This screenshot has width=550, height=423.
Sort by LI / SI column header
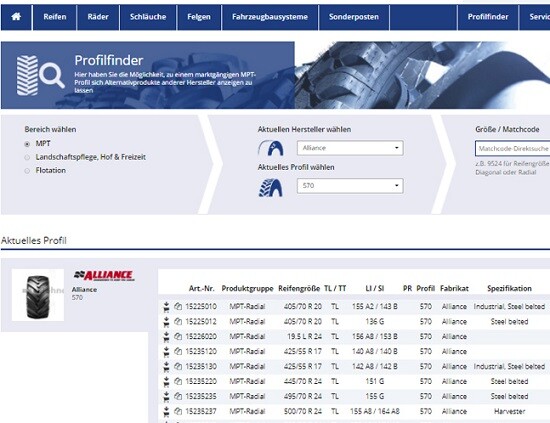(x=375, y=289)
